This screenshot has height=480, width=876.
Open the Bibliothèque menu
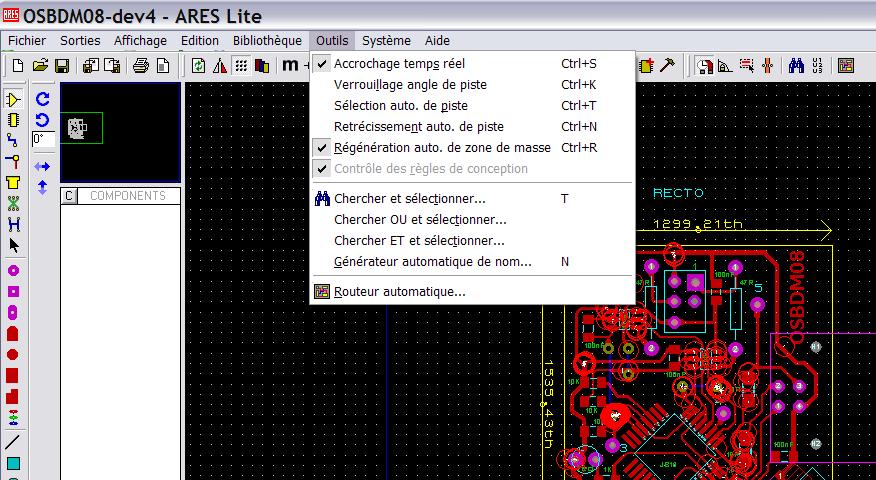[267, 41]
